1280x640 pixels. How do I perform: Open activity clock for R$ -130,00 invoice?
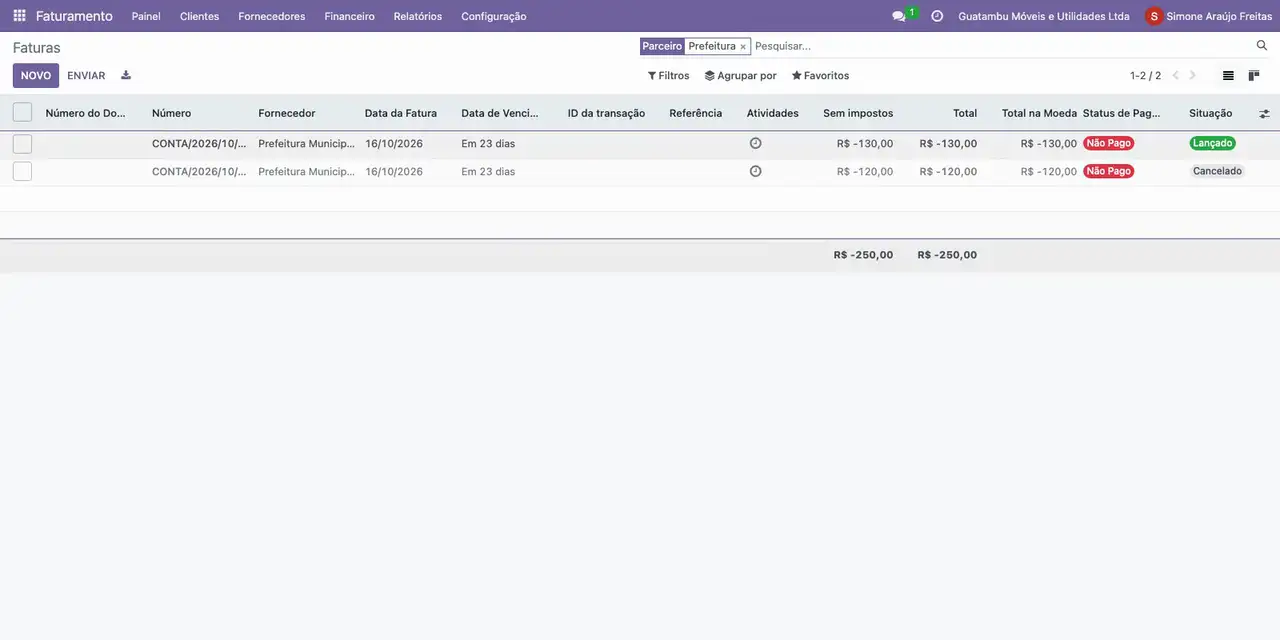tap(755, 143)
